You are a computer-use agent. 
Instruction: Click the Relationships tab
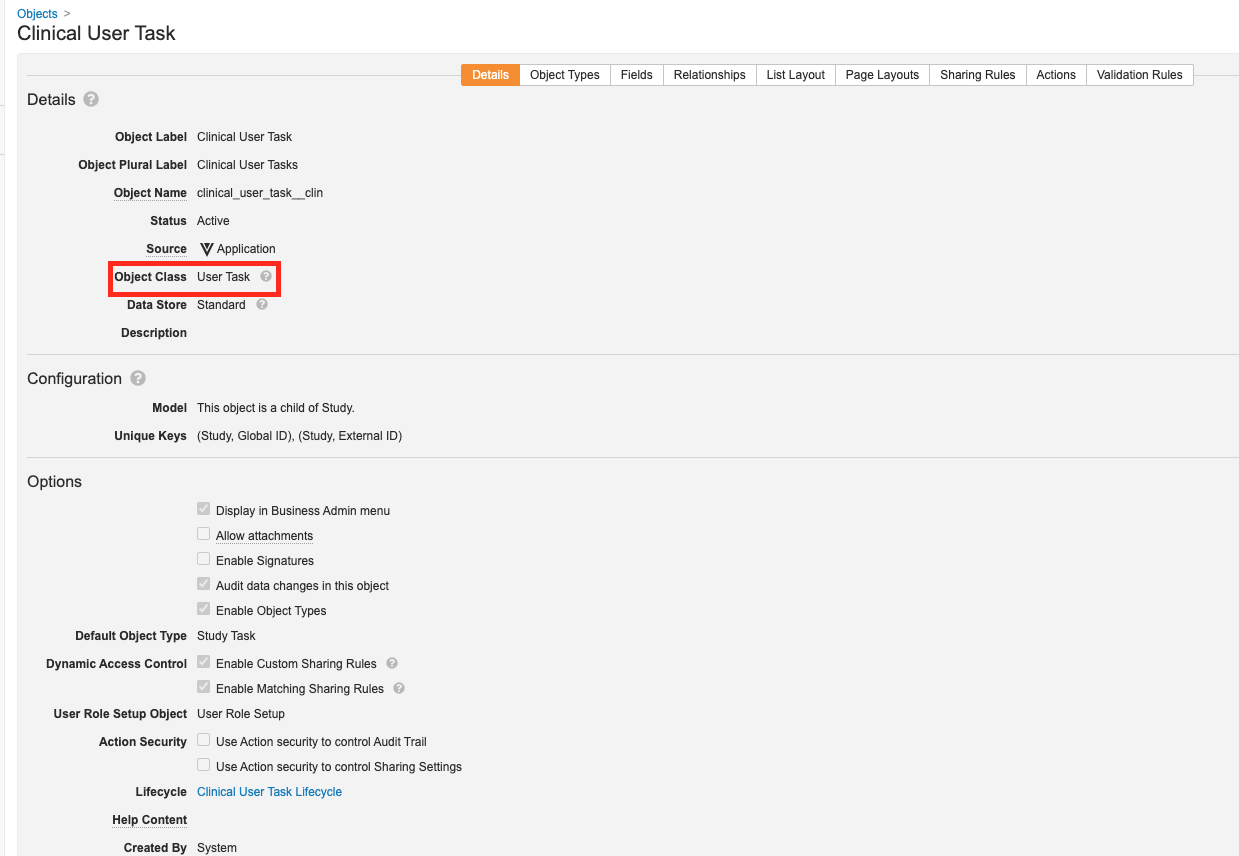coord(709,75)
